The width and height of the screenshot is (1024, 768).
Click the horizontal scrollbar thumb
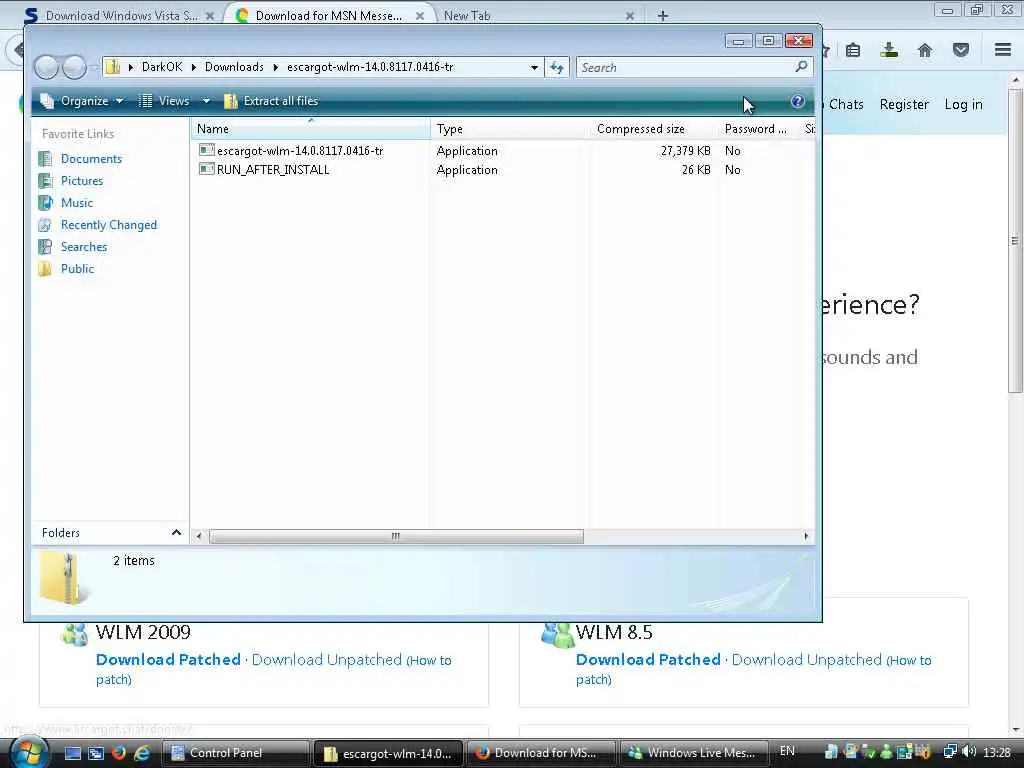pos(396,536)
